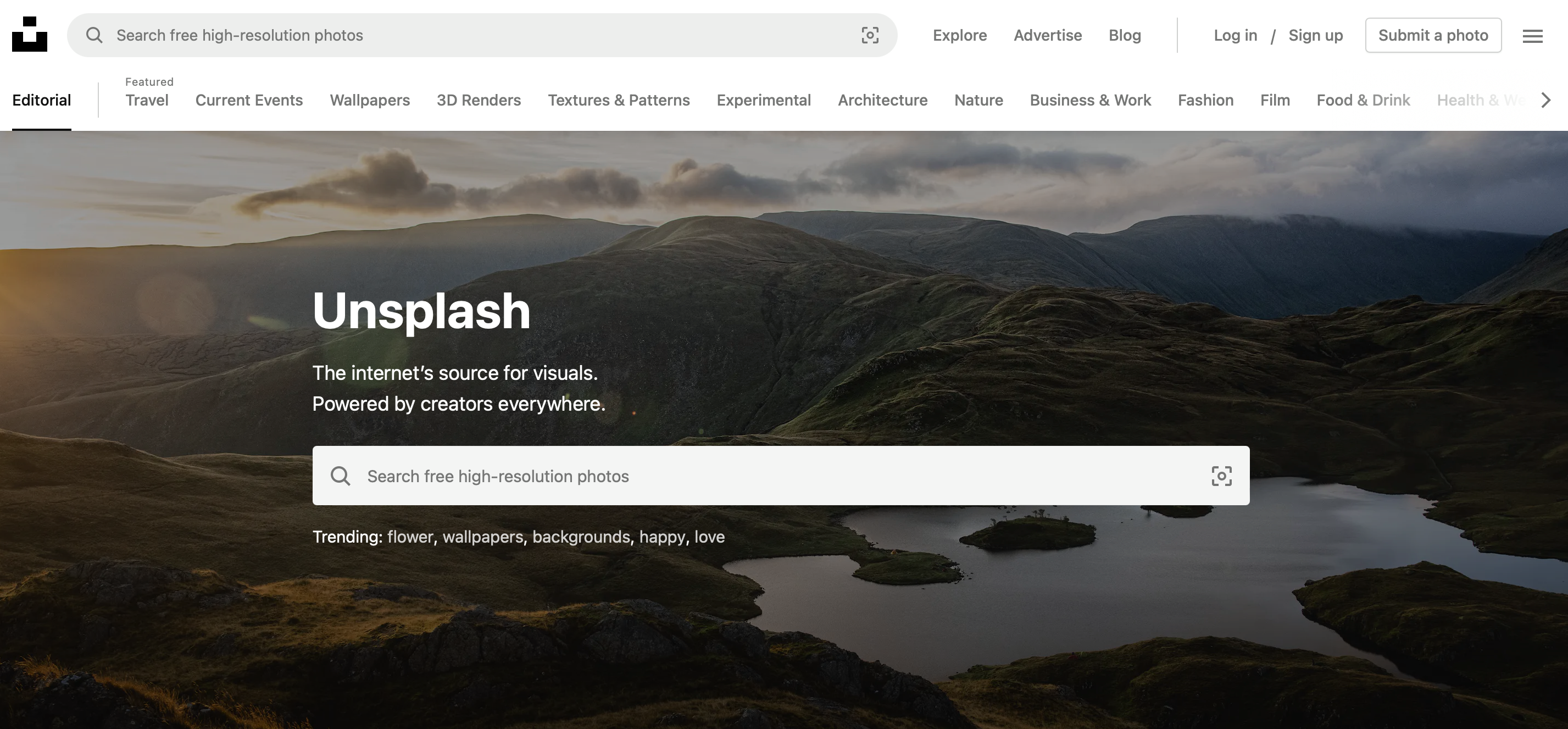Click Log in
Screen dimensions: 1568x729
coord(1235,35)
